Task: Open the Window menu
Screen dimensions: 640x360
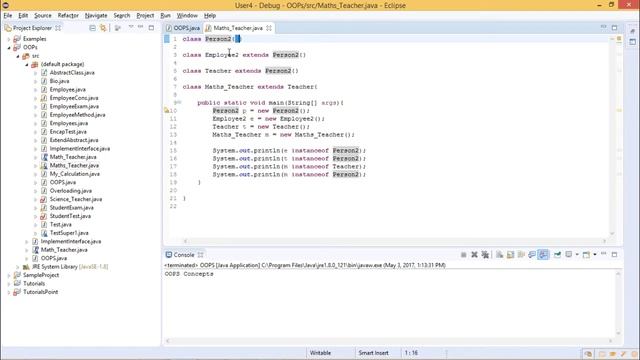Action: 187,16
